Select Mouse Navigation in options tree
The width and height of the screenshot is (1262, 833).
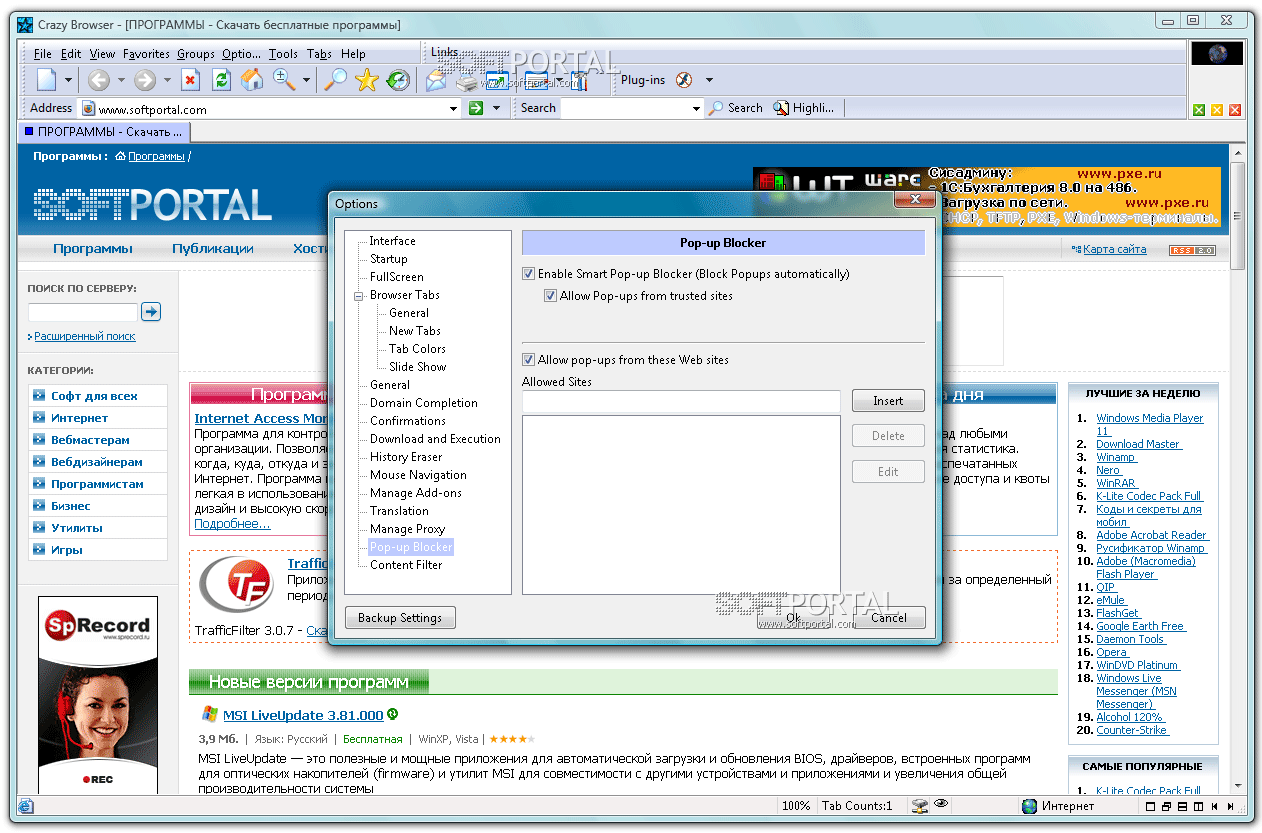pyautogui.click(x=418, y=475)
